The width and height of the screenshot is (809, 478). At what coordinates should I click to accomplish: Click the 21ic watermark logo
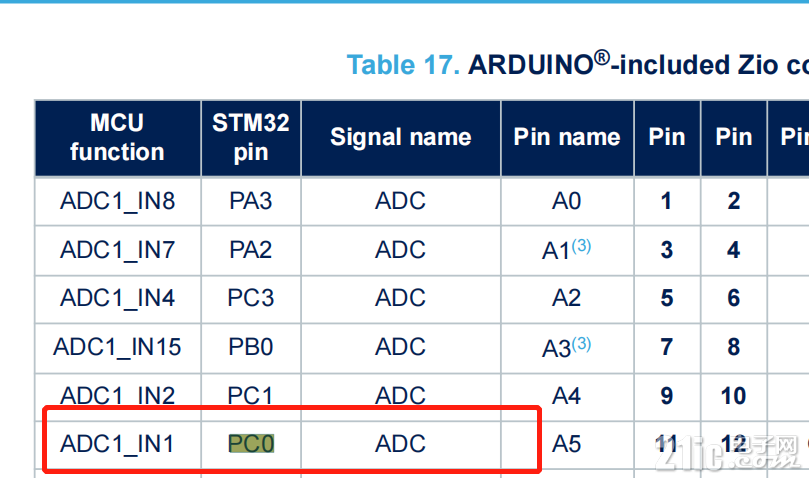(727, 451)
